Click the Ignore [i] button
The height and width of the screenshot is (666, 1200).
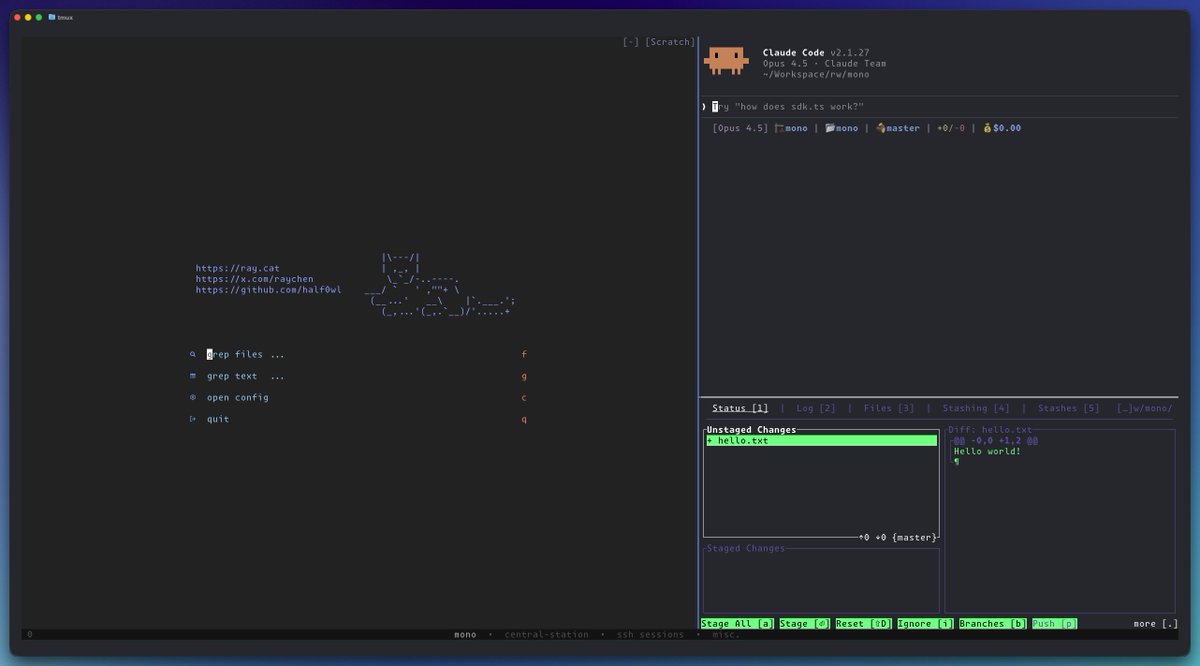(x=926, y=624)
